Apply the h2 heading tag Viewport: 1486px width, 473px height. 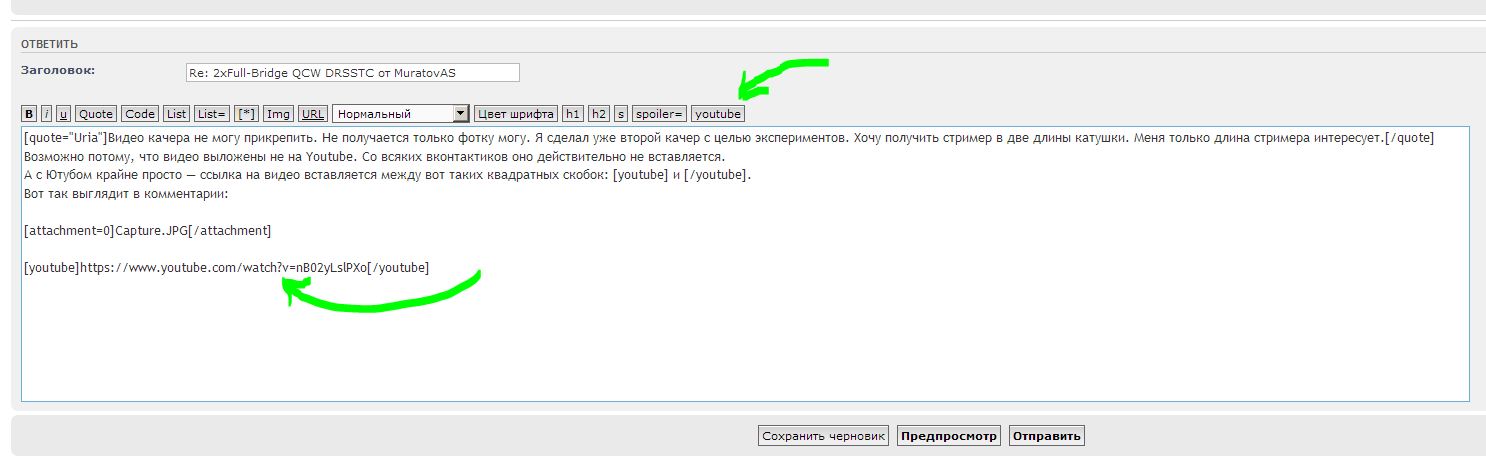tap(598, 114)
